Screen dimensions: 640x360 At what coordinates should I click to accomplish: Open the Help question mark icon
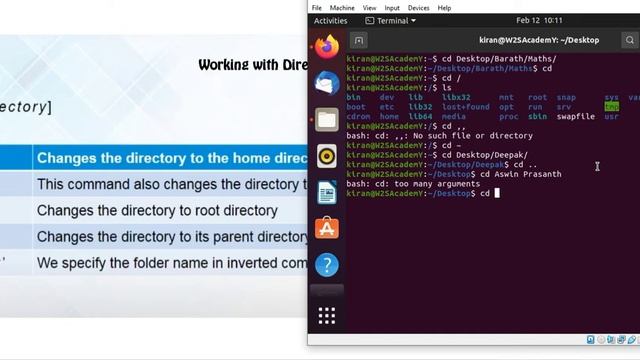[x=327, y=265]
